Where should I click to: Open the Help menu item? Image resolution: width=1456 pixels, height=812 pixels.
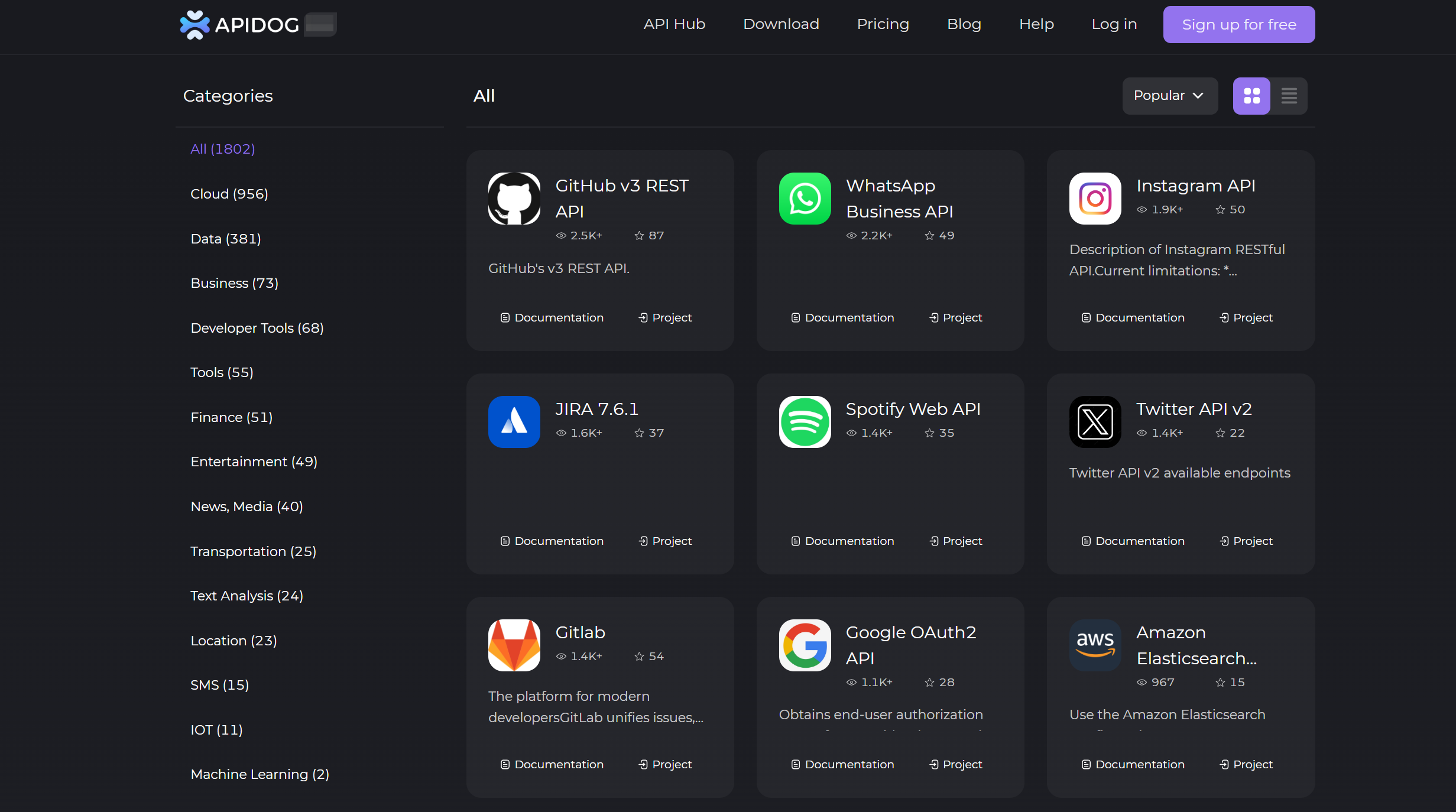coord(1036,24)
